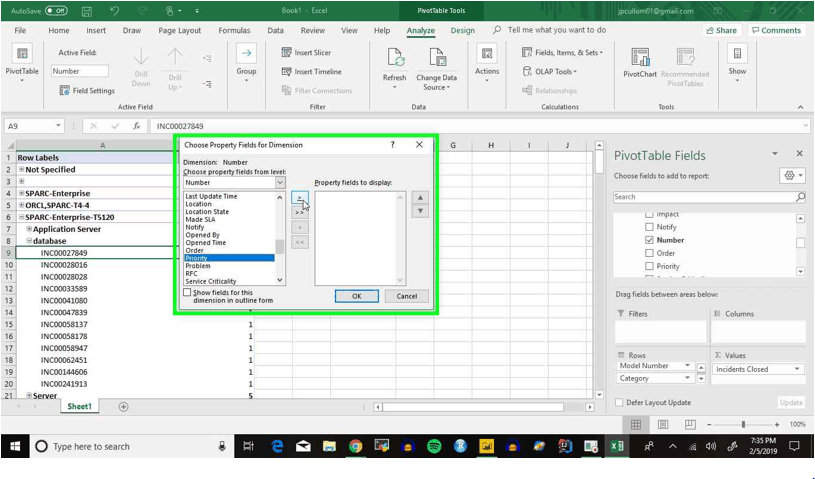This screenshot has width=815, height=479.
Task: Adjust the zoom slider handle
Action: [x=743, y=424]
